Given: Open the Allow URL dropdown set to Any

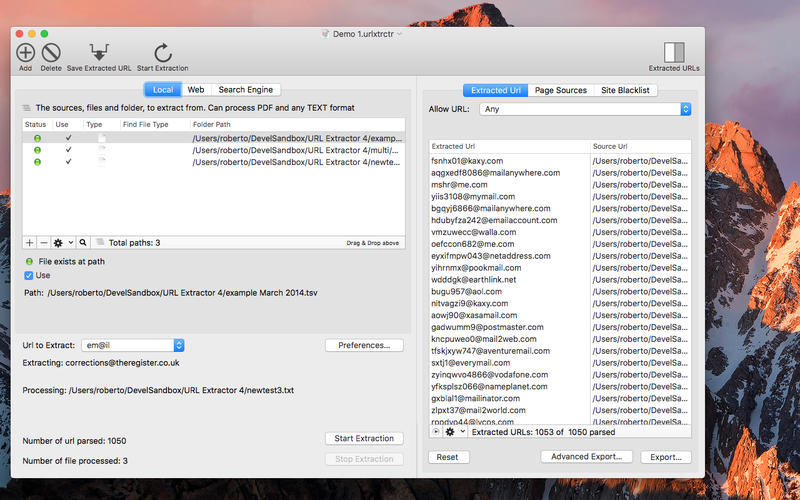Looking at the screenshot, I should 585,109.
